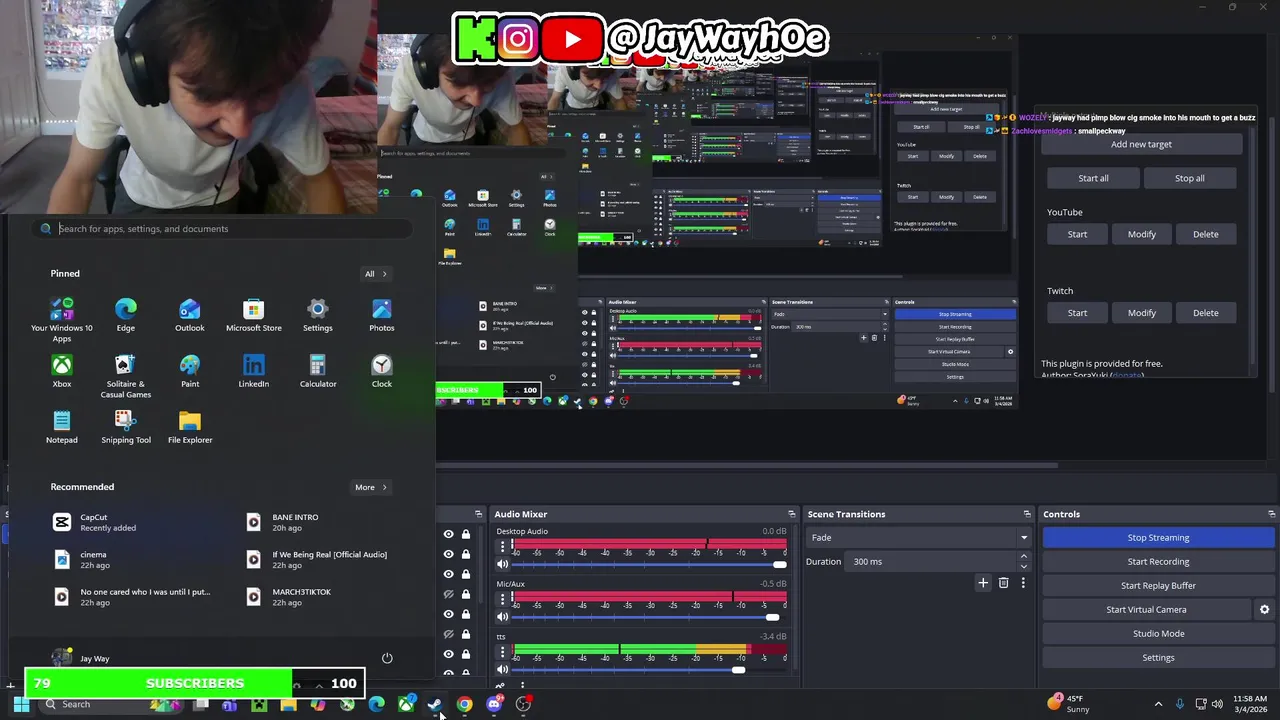The width and height of the screenshot is (1280, 720).
Task: Toggle the uppermost source lock icon
Action: pos(466,534)
